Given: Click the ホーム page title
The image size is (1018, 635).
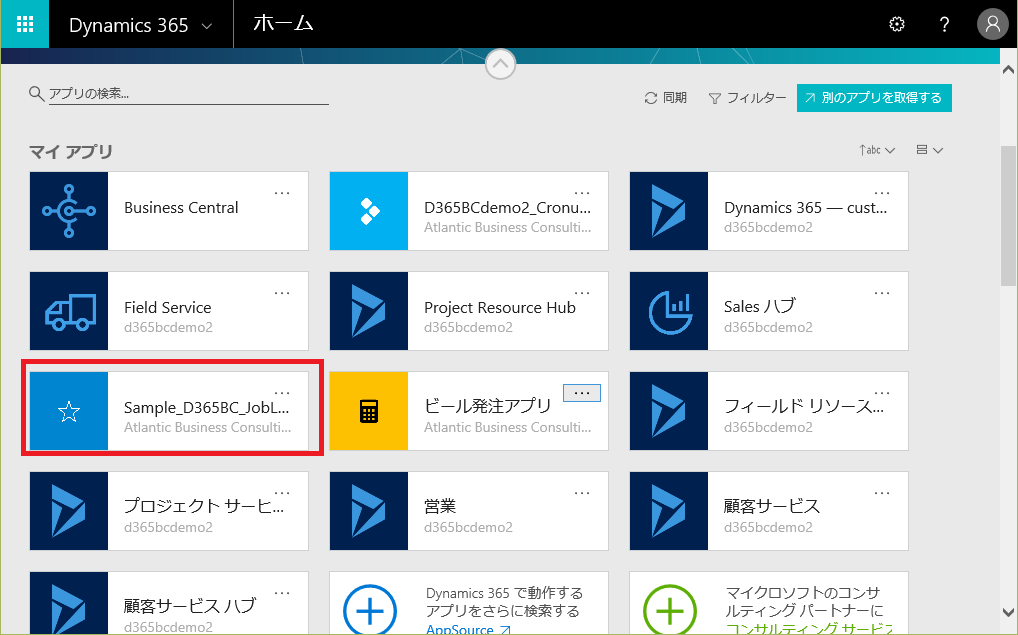Looking at the screenshot, I should click(x=283, y=24).
